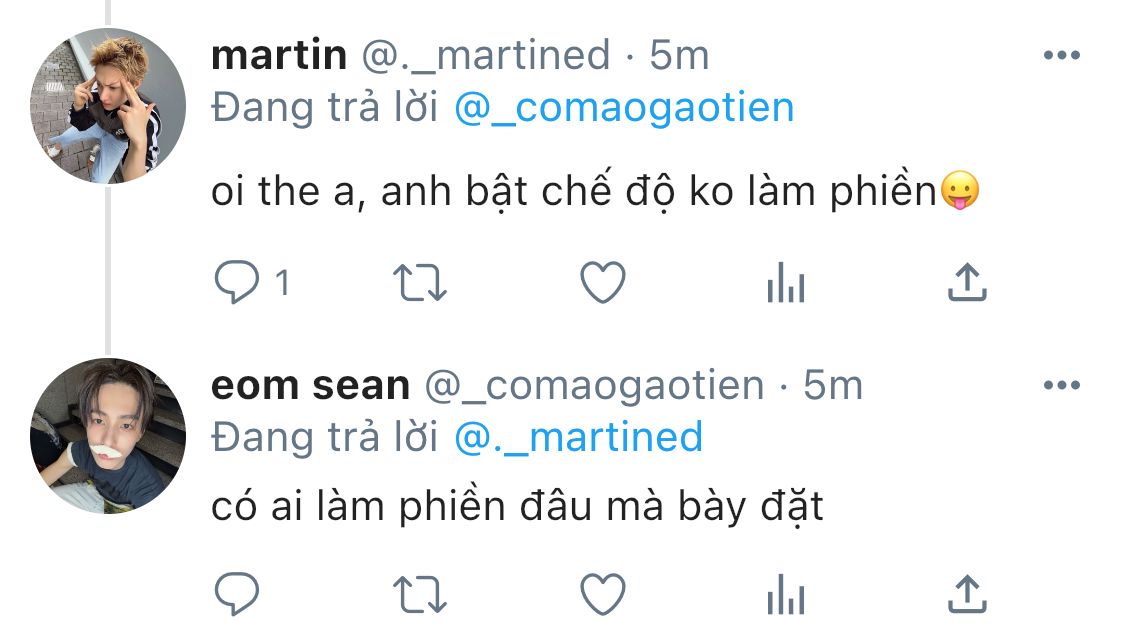Share eom sean's tweet
The width and height of the screenshot is (1125, 633).
point(967,594)
